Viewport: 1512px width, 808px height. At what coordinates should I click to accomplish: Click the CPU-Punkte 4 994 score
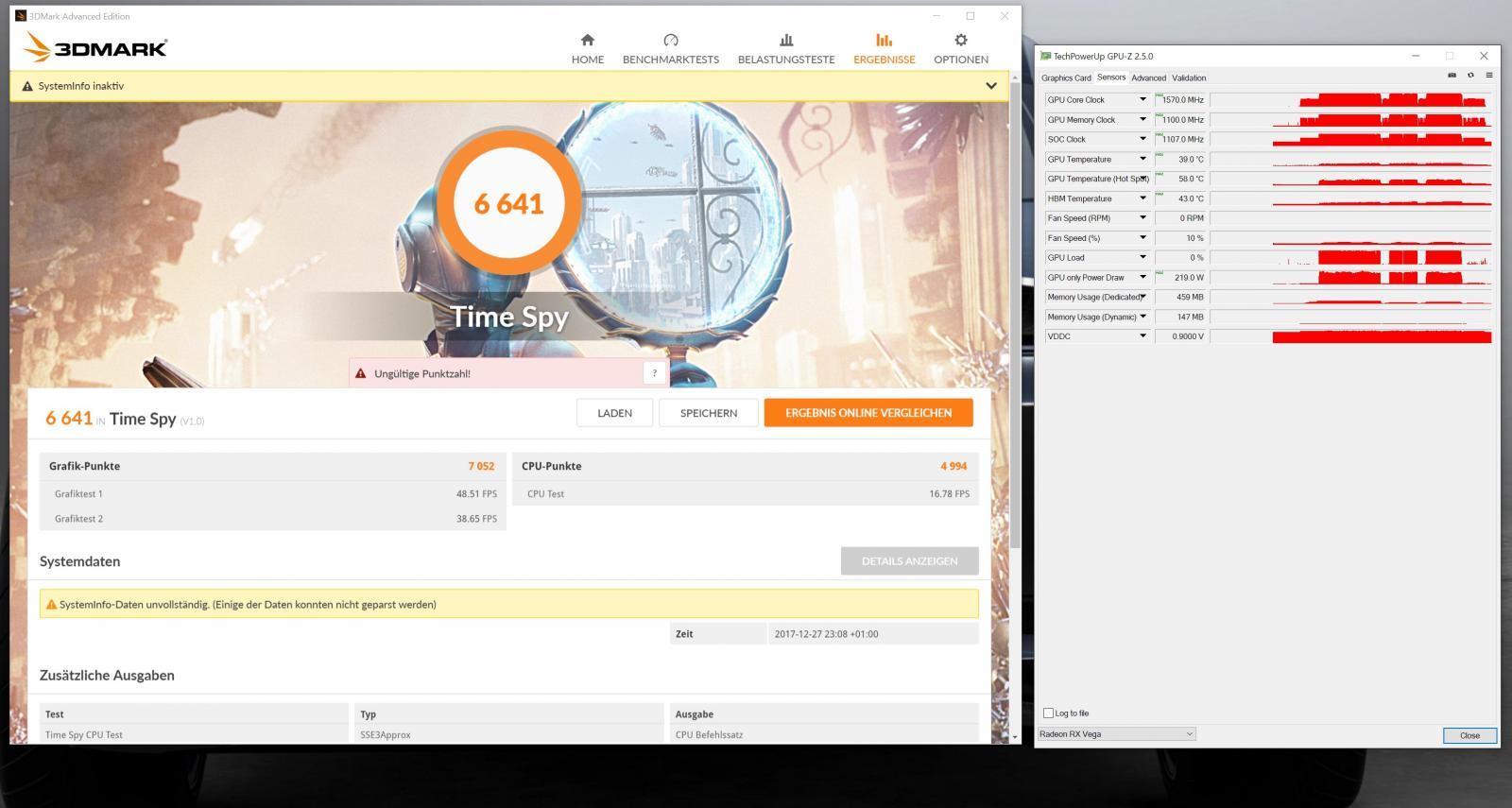954,466
